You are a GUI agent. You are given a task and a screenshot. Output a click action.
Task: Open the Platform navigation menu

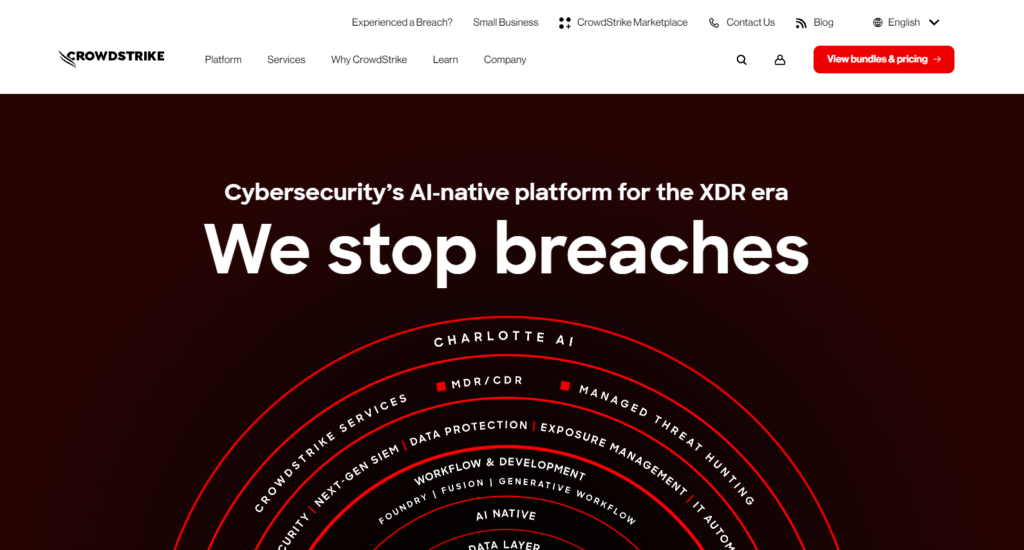pyautogui.click(x=223, y=60)
